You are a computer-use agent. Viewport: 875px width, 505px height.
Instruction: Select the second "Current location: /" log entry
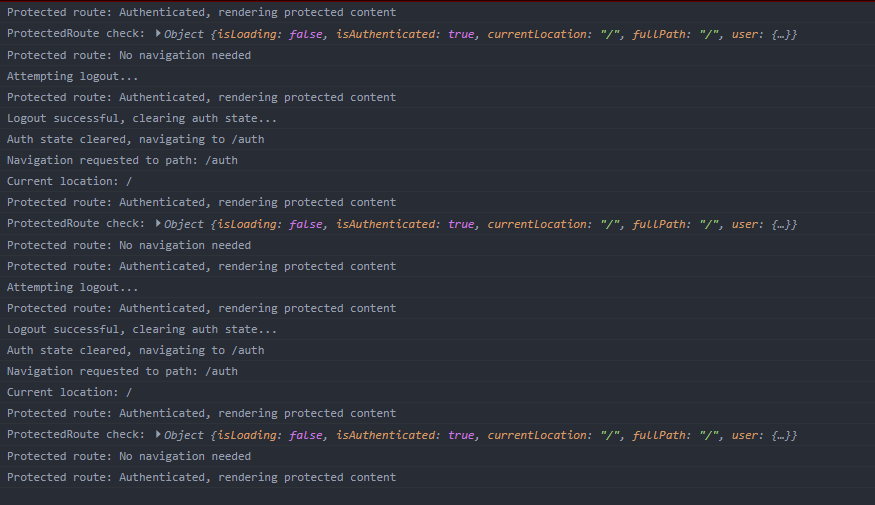69,392
